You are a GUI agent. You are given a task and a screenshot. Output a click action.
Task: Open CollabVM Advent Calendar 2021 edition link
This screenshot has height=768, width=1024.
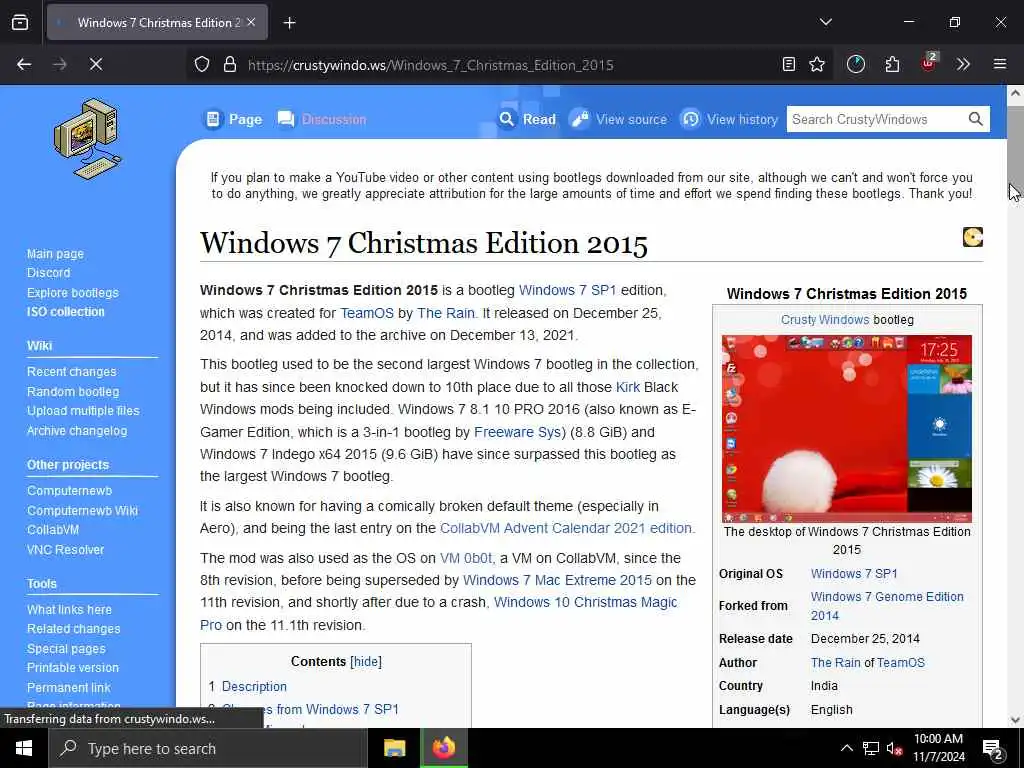(566, 528)
